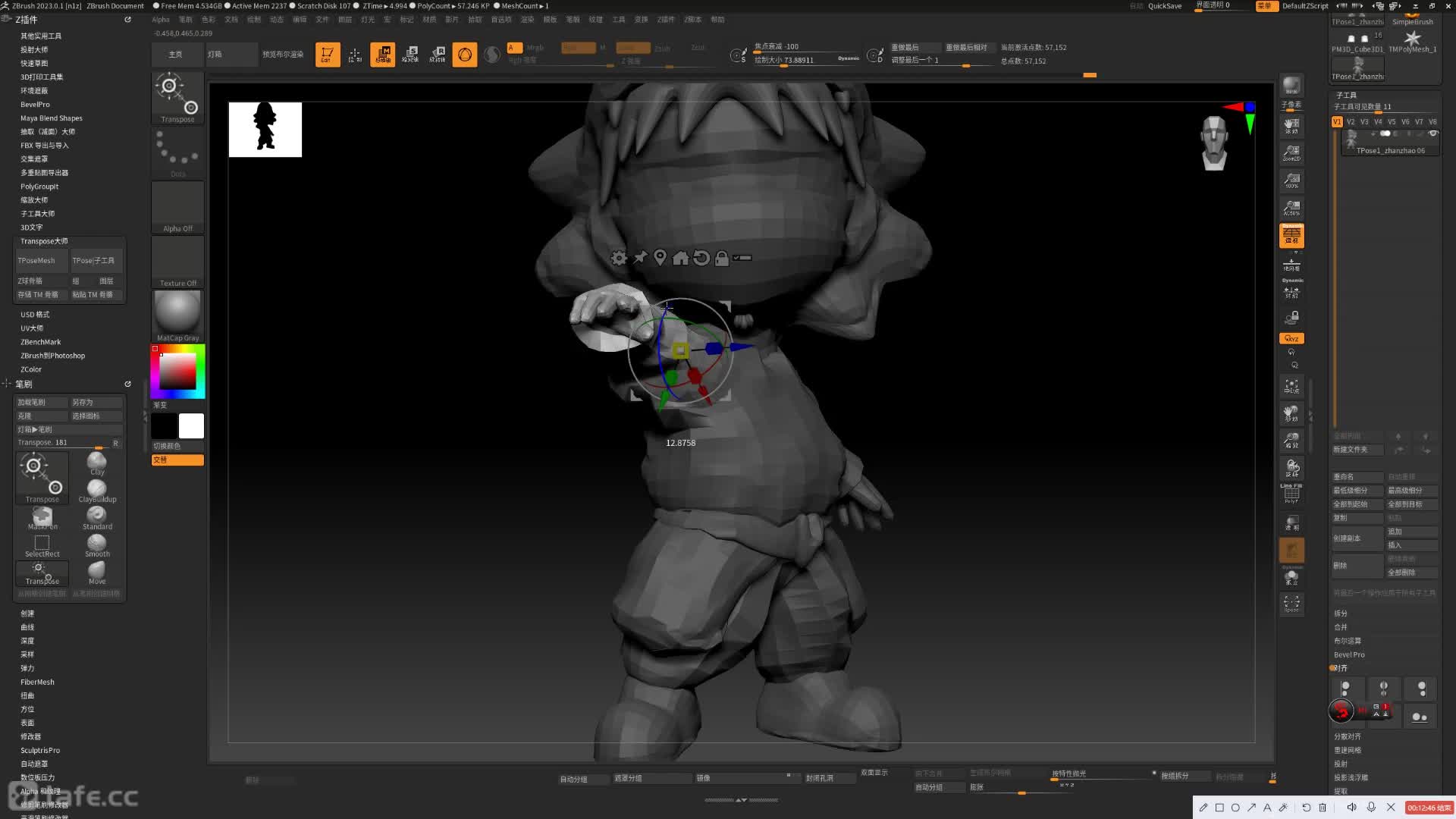
Task: Open the 灯箱 LightBox tab
Action: 231,55
